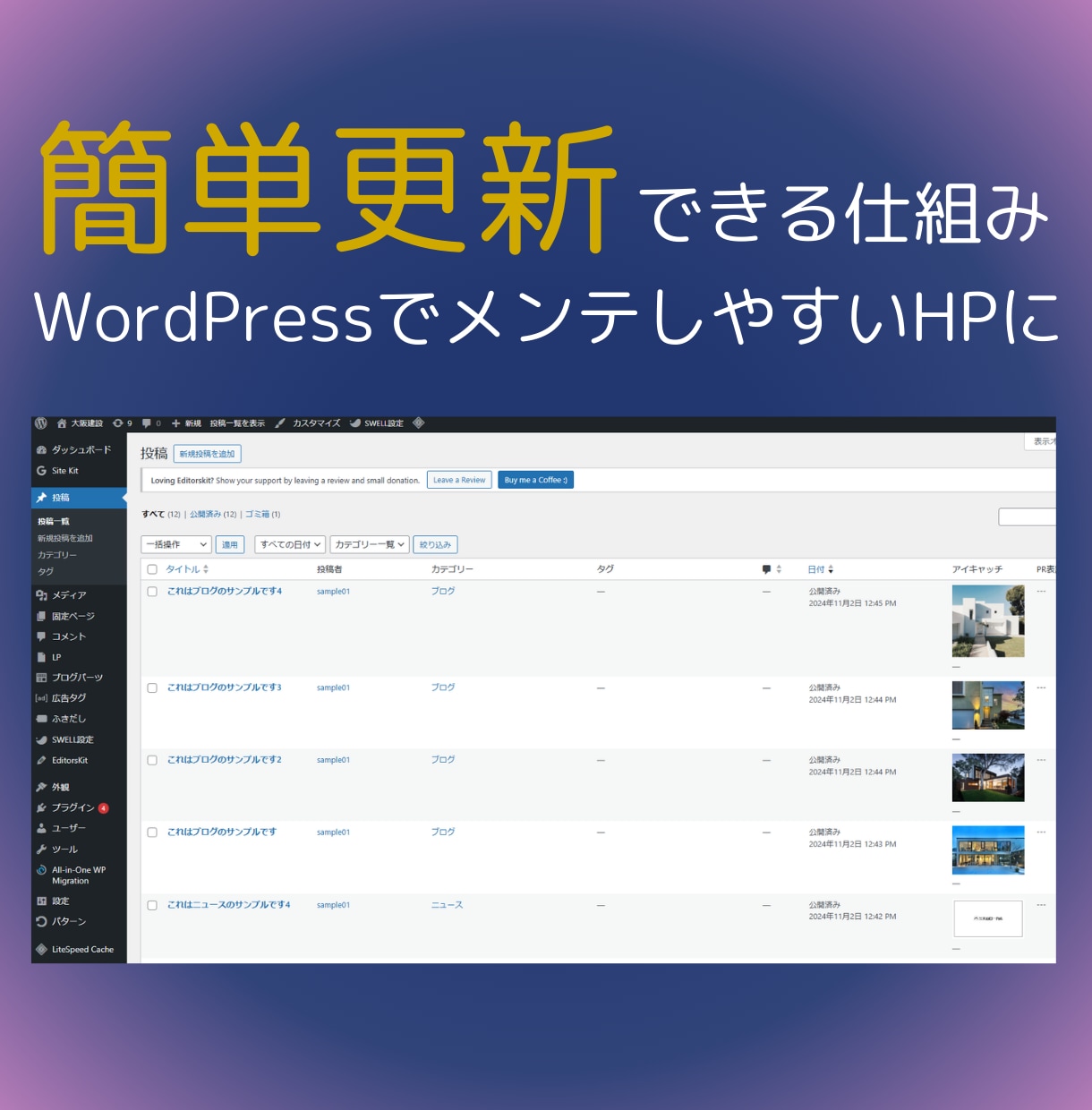The width and height of the screenshot is (1092, 1110).
Task: Open the 一括操作 bulk actions dropdown
Action: [176, 544]
